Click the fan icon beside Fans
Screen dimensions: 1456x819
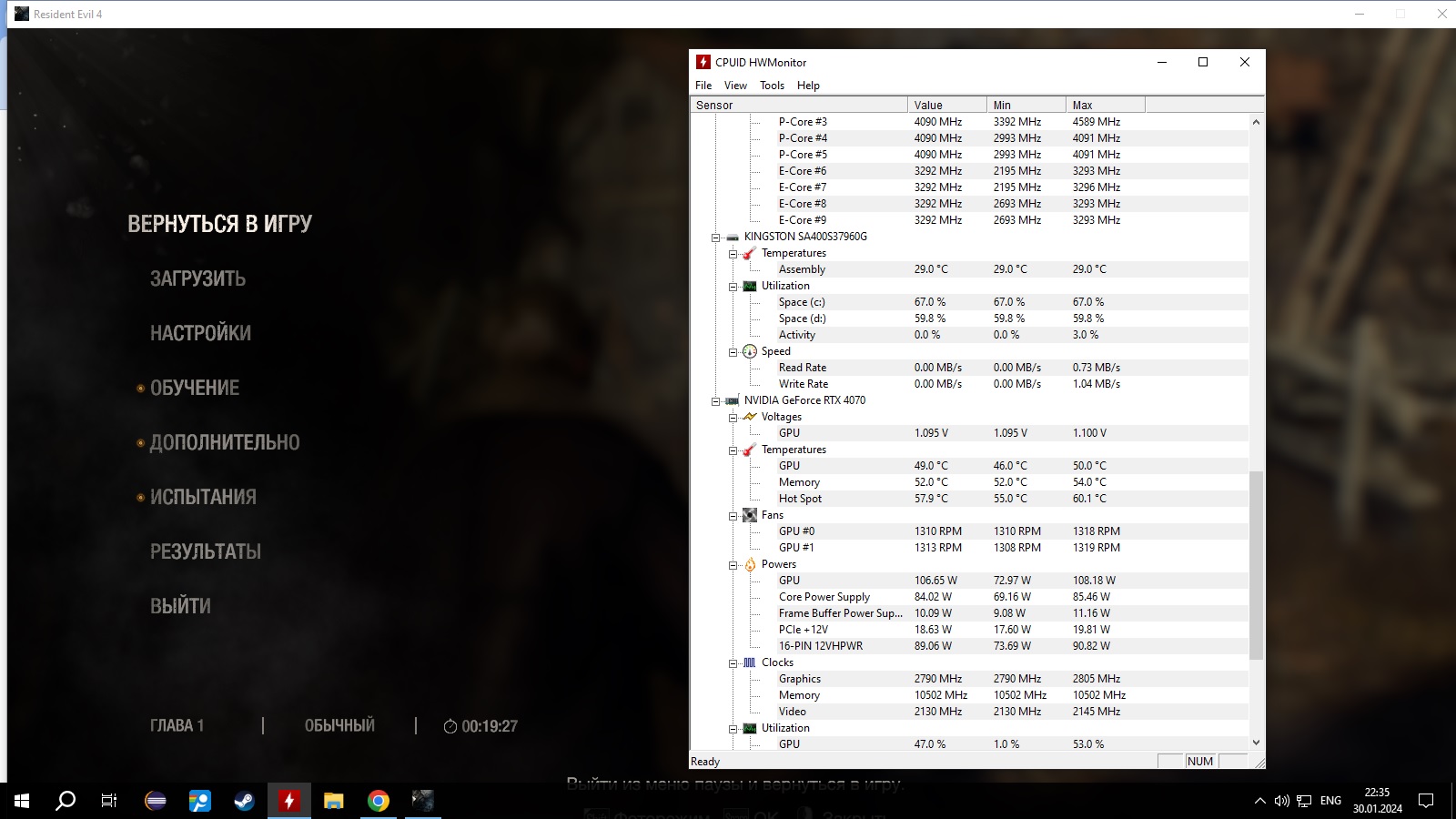[750, 515]
